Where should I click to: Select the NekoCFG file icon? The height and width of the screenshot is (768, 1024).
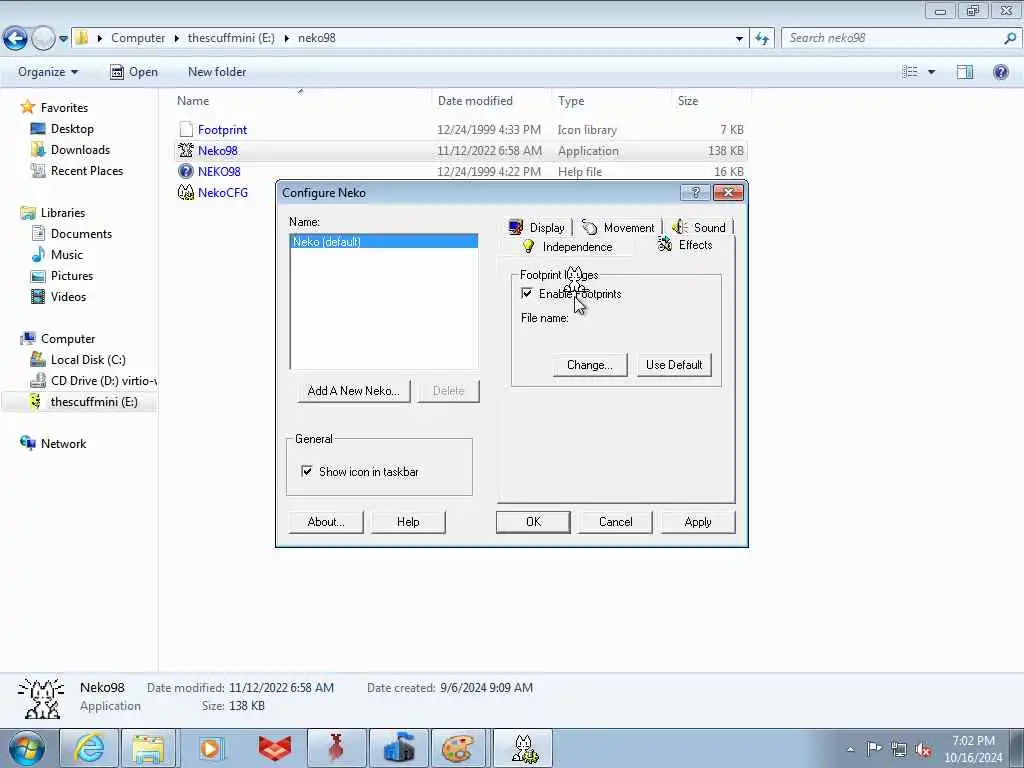coord(186,193)
